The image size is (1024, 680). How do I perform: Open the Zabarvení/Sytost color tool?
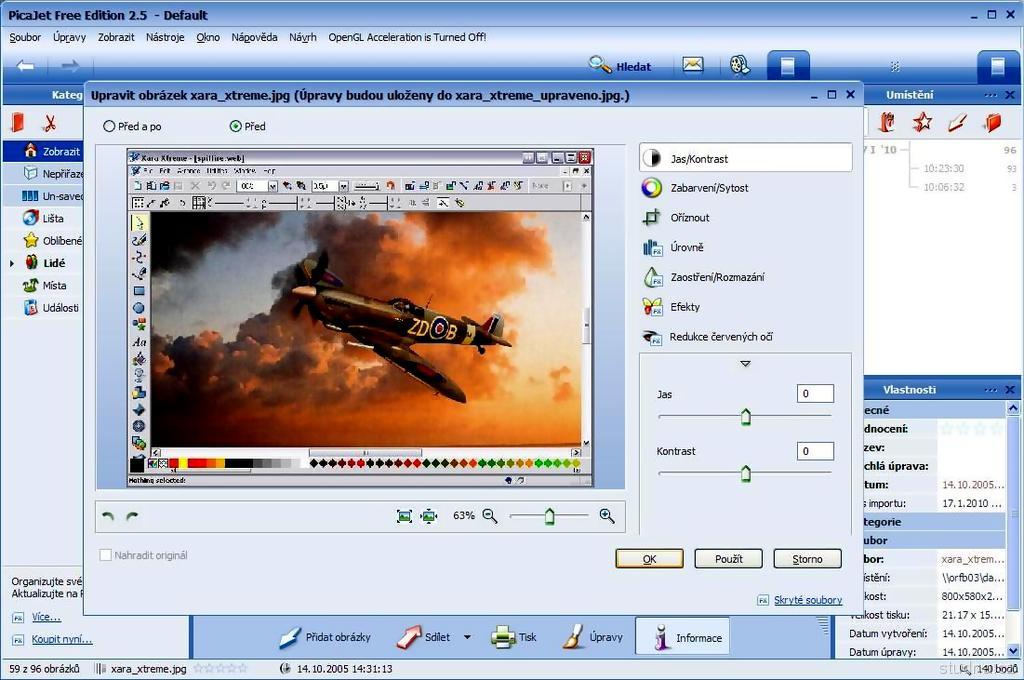pyautogui.click(x=708, y=188)
